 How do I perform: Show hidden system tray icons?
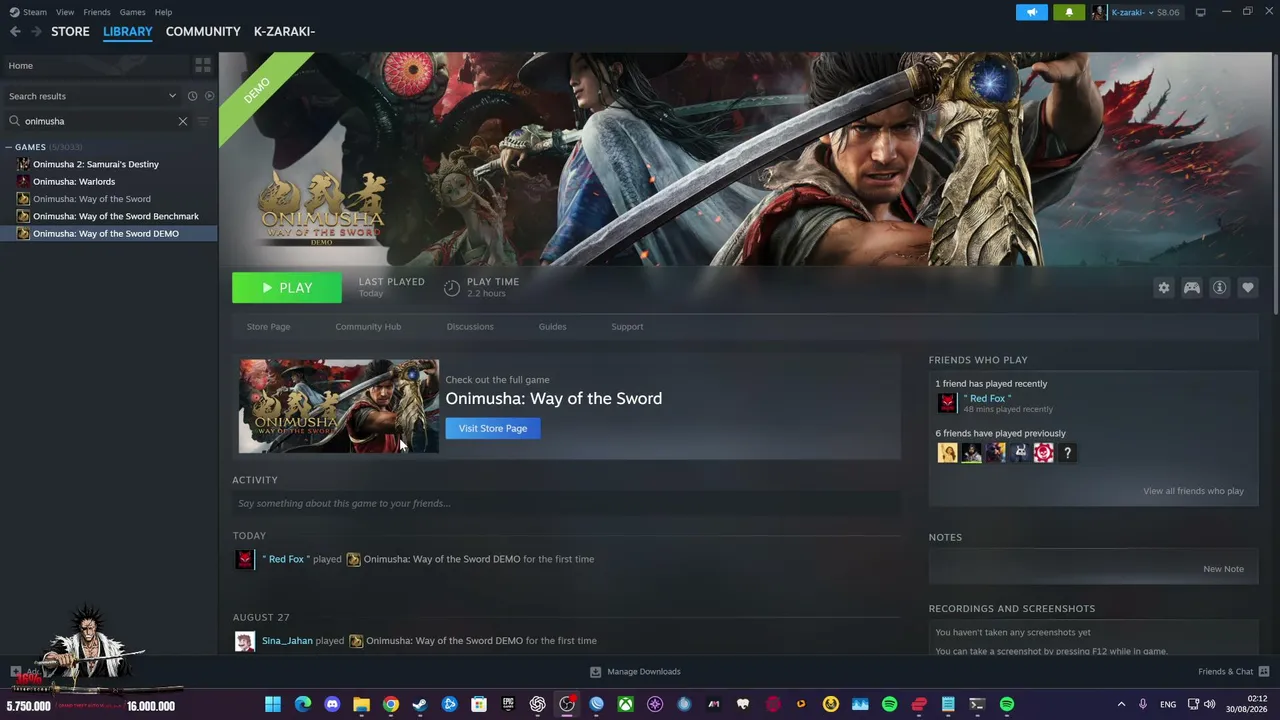tap(1121, 704)
